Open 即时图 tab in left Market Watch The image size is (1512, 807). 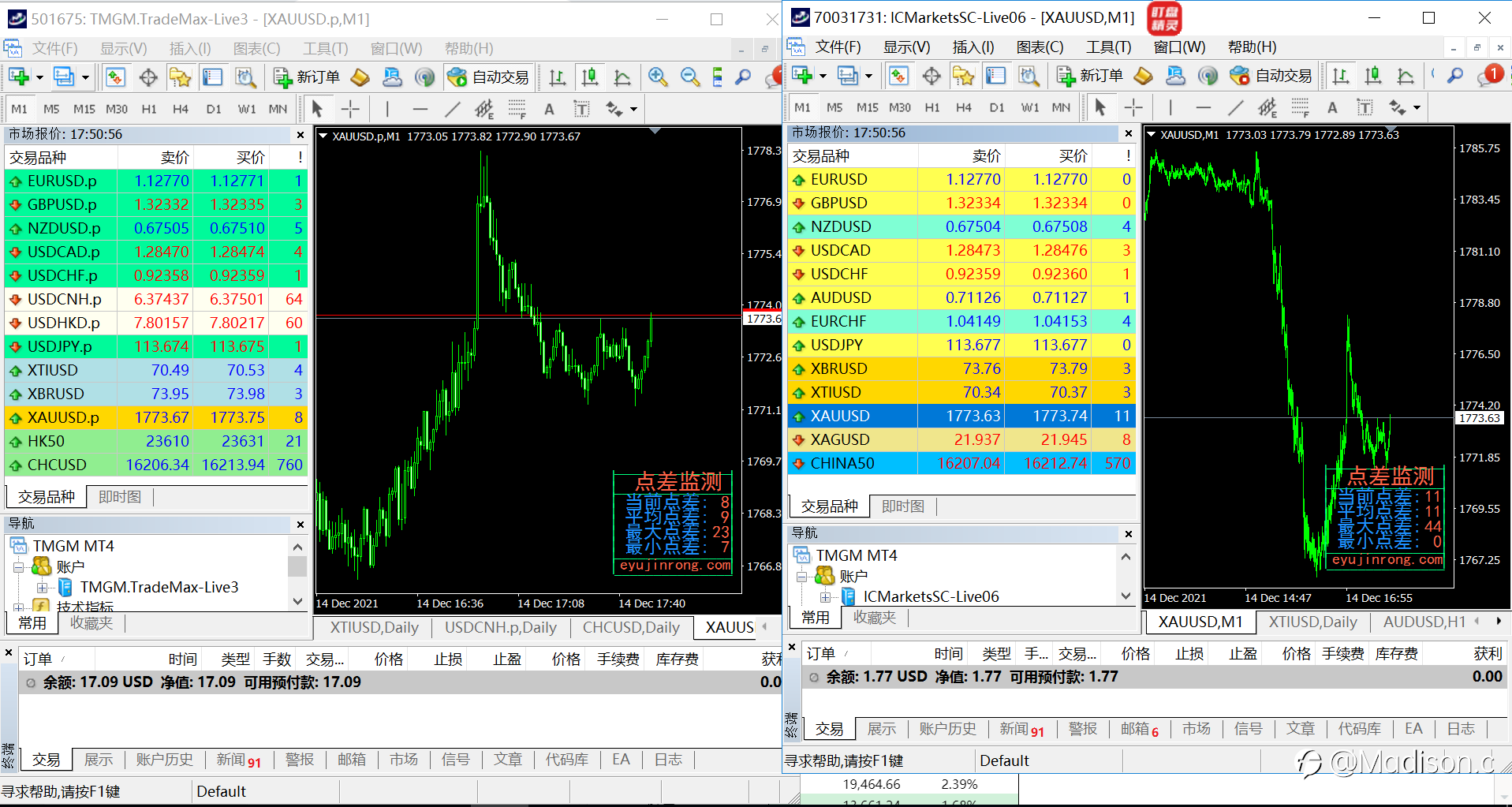click(120, 497)
